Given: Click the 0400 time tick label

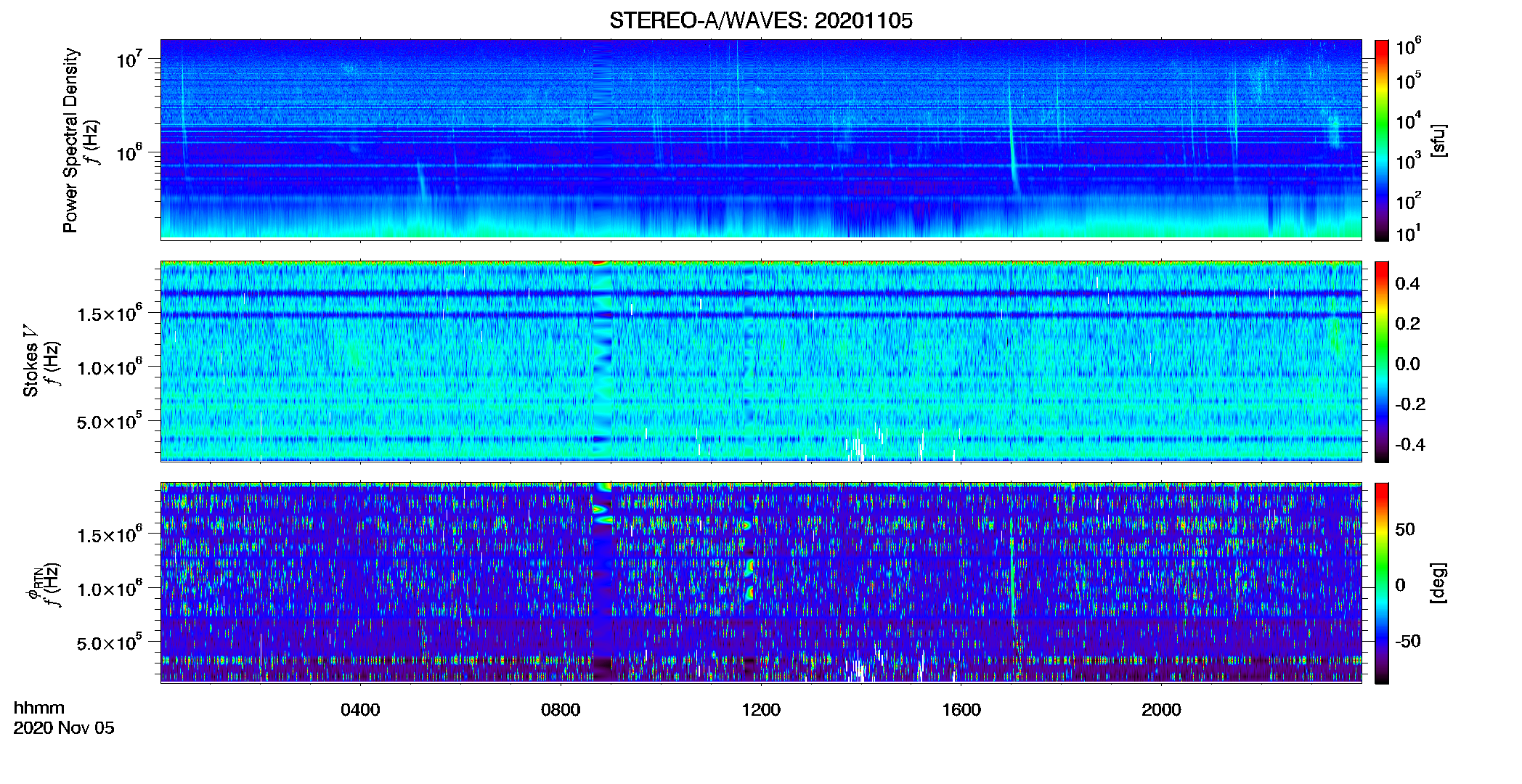Looking at the screenshot, I should pos(360,710).
